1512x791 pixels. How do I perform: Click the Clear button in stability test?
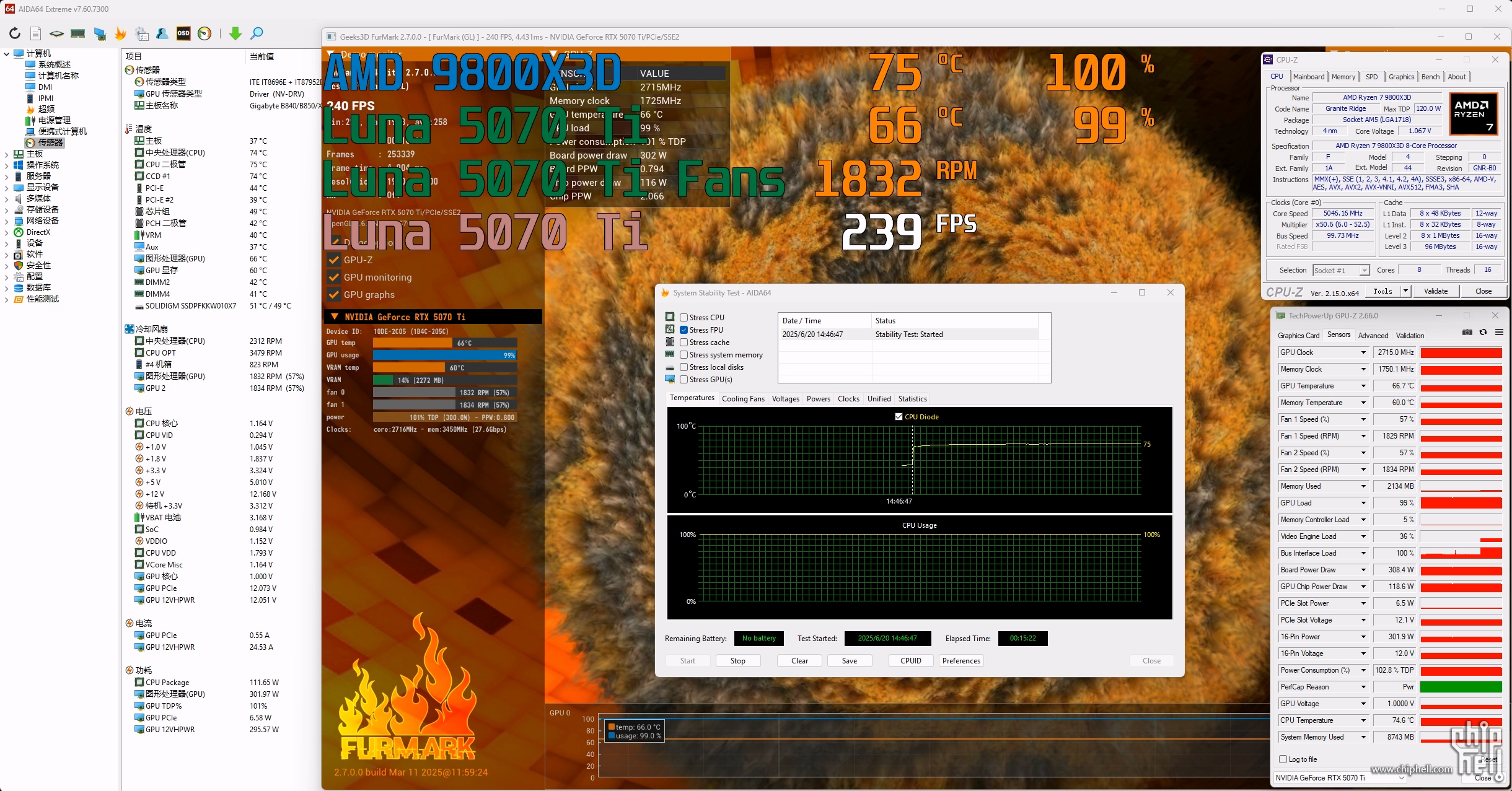click(x=799, y=661)
